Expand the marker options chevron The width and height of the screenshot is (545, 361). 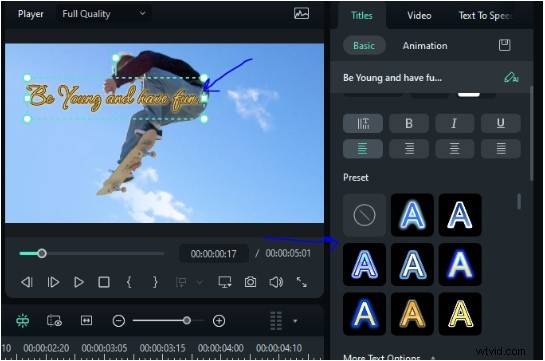pos(200,282)
